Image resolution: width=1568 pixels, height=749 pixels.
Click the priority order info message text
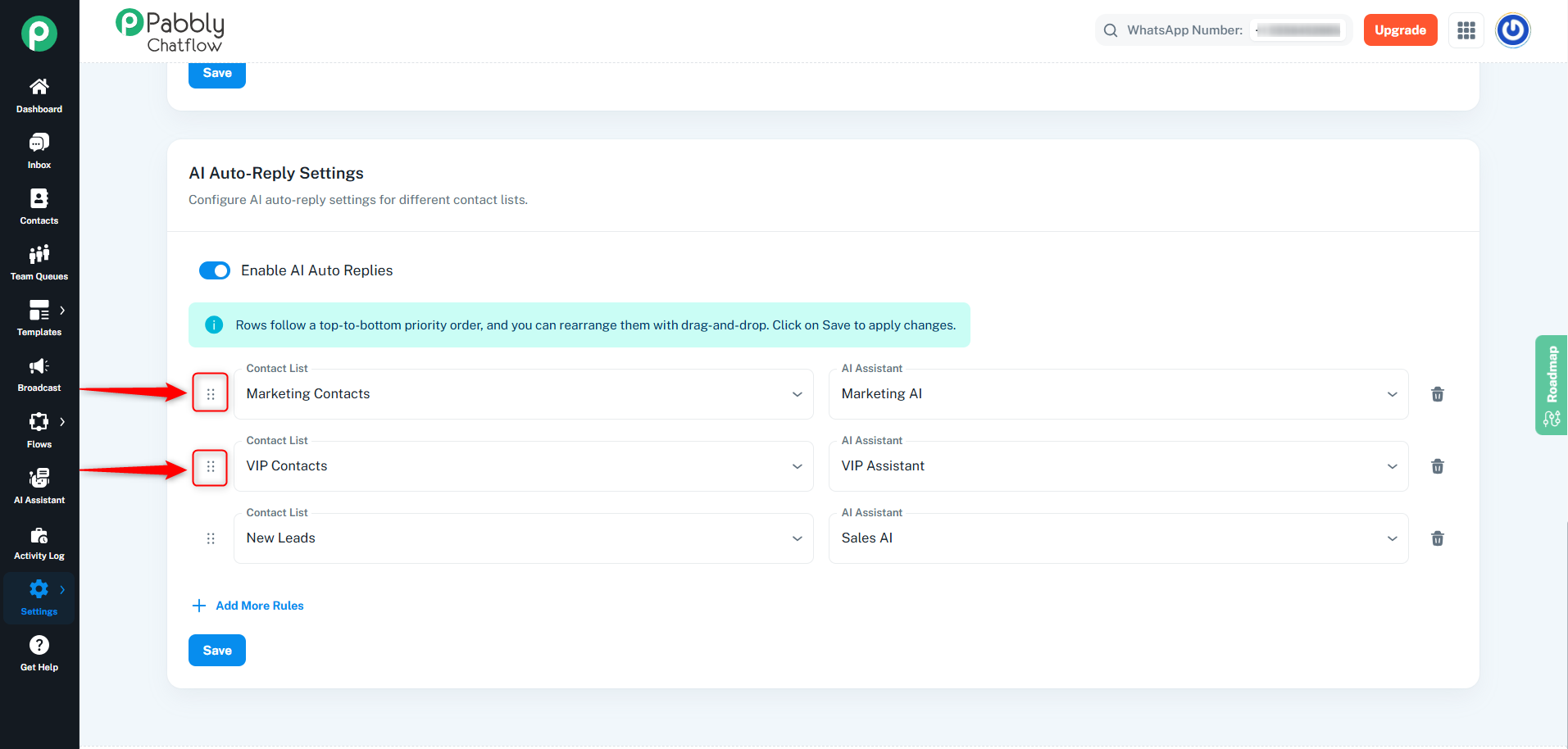596,325
